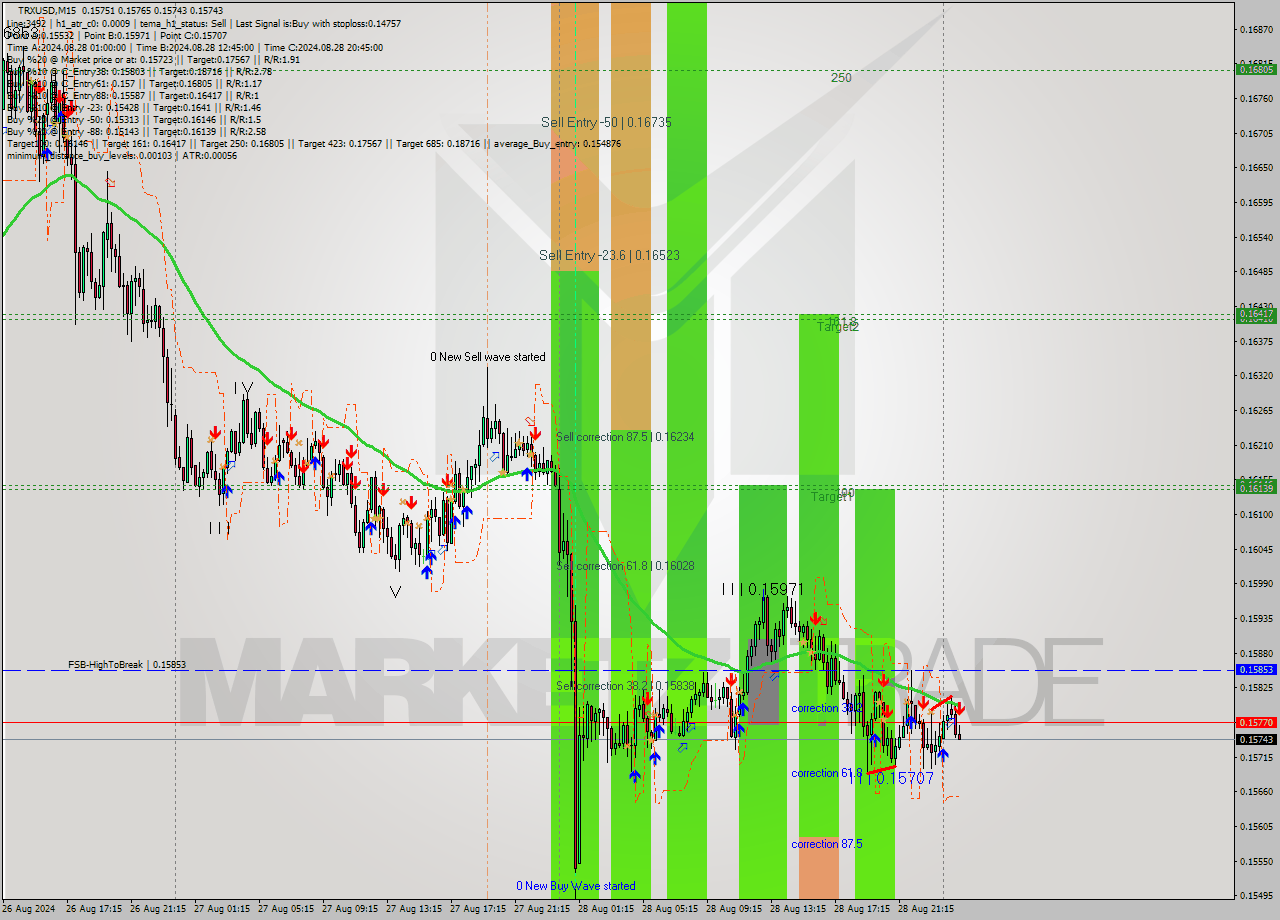Click the TRXUSD,M15 symbol title text
Image resolution: width=1280 pixels, height=920 pixels.
coord(46,10)
